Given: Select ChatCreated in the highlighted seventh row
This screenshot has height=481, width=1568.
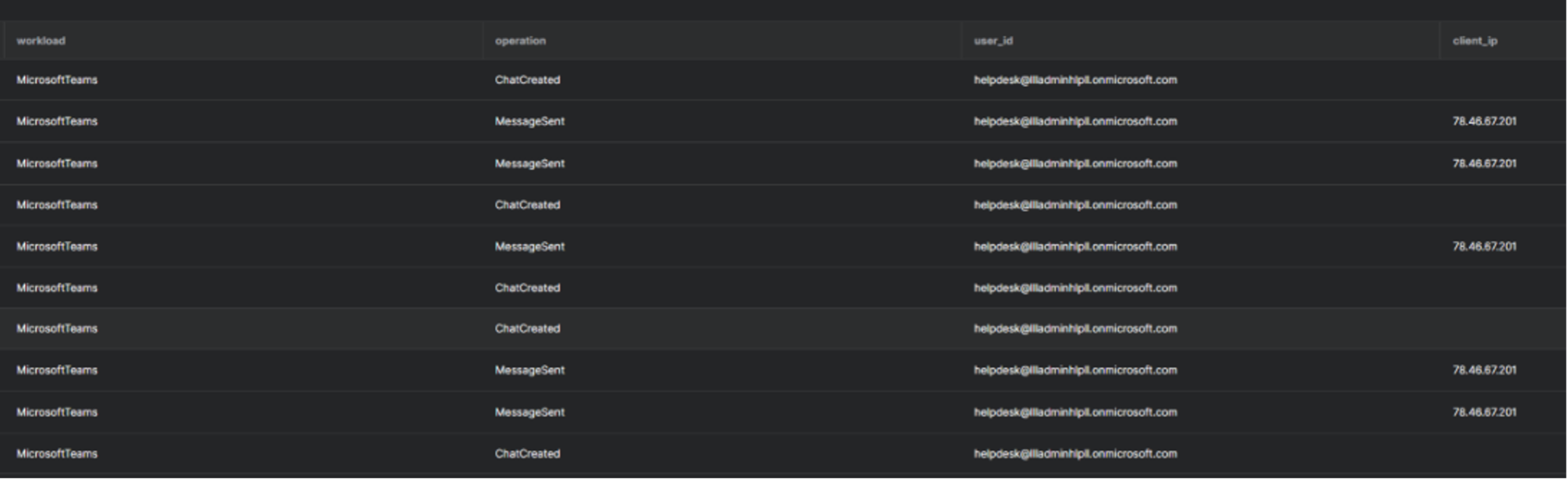Looking at the screenshot, I should pyautogui.click(x=527, y=328).
